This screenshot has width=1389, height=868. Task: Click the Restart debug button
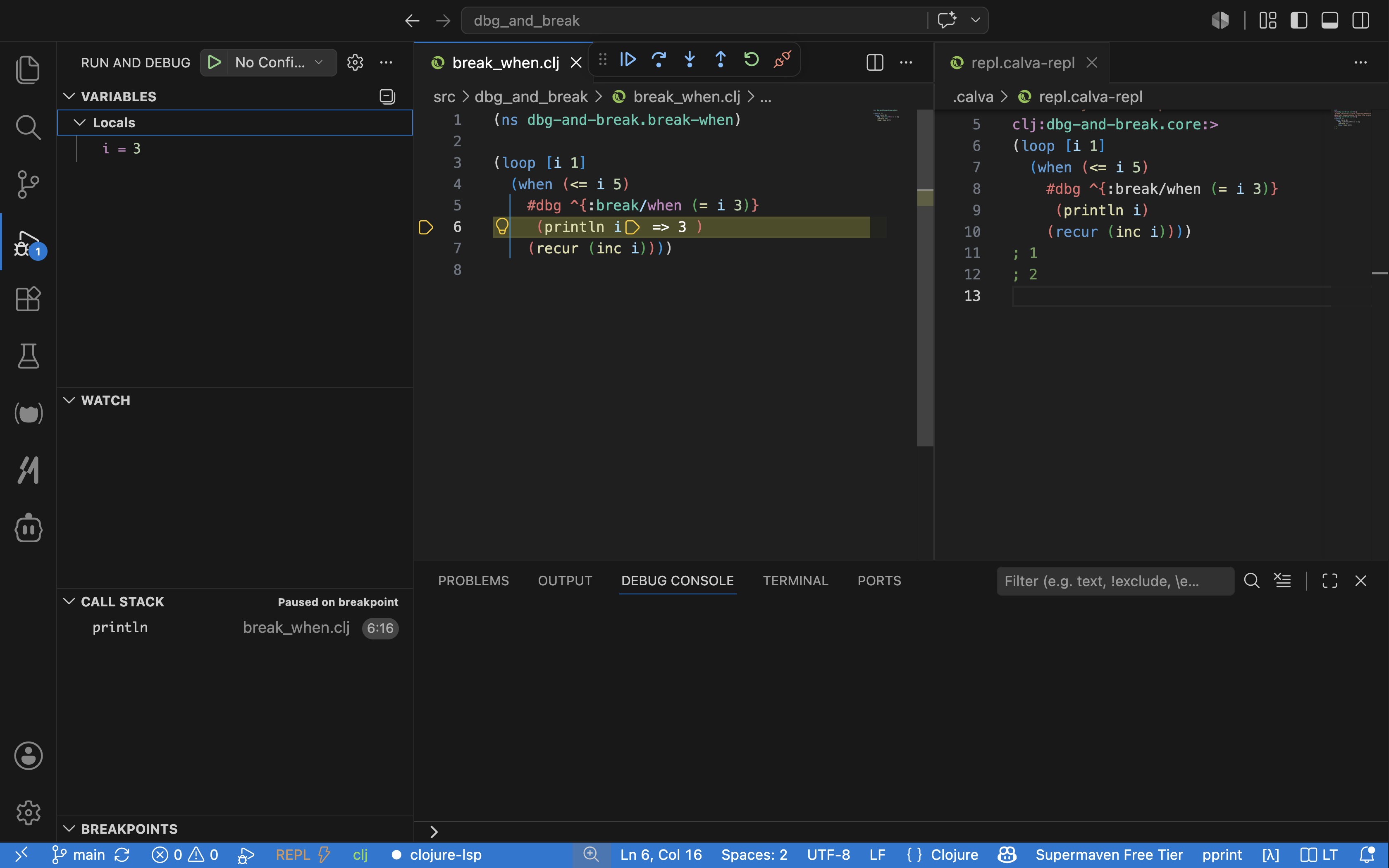click(751, 59)
